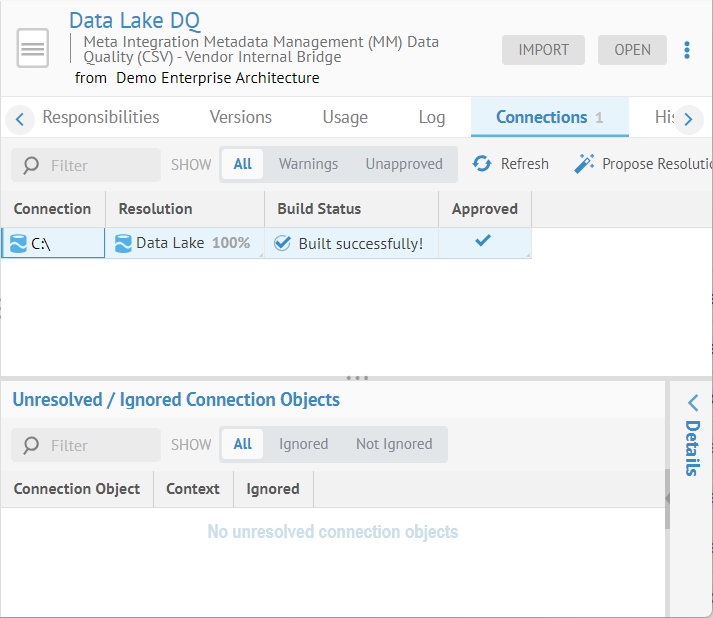Switch to the Usage tab
Screen dimensions: 713x618
345,117
